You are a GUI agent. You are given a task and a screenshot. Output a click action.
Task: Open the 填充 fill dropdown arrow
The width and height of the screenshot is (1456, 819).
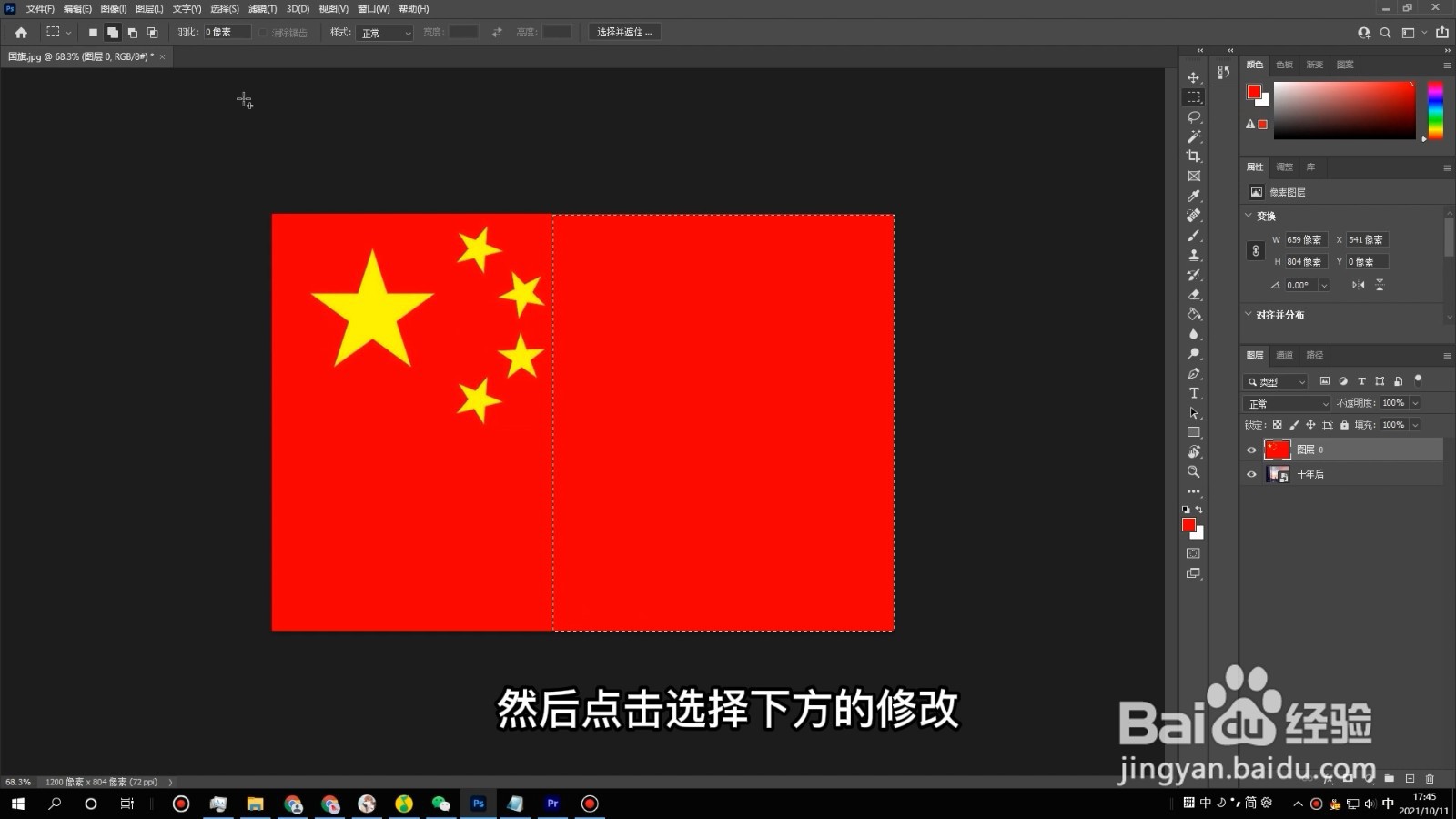click(1415, 425)
